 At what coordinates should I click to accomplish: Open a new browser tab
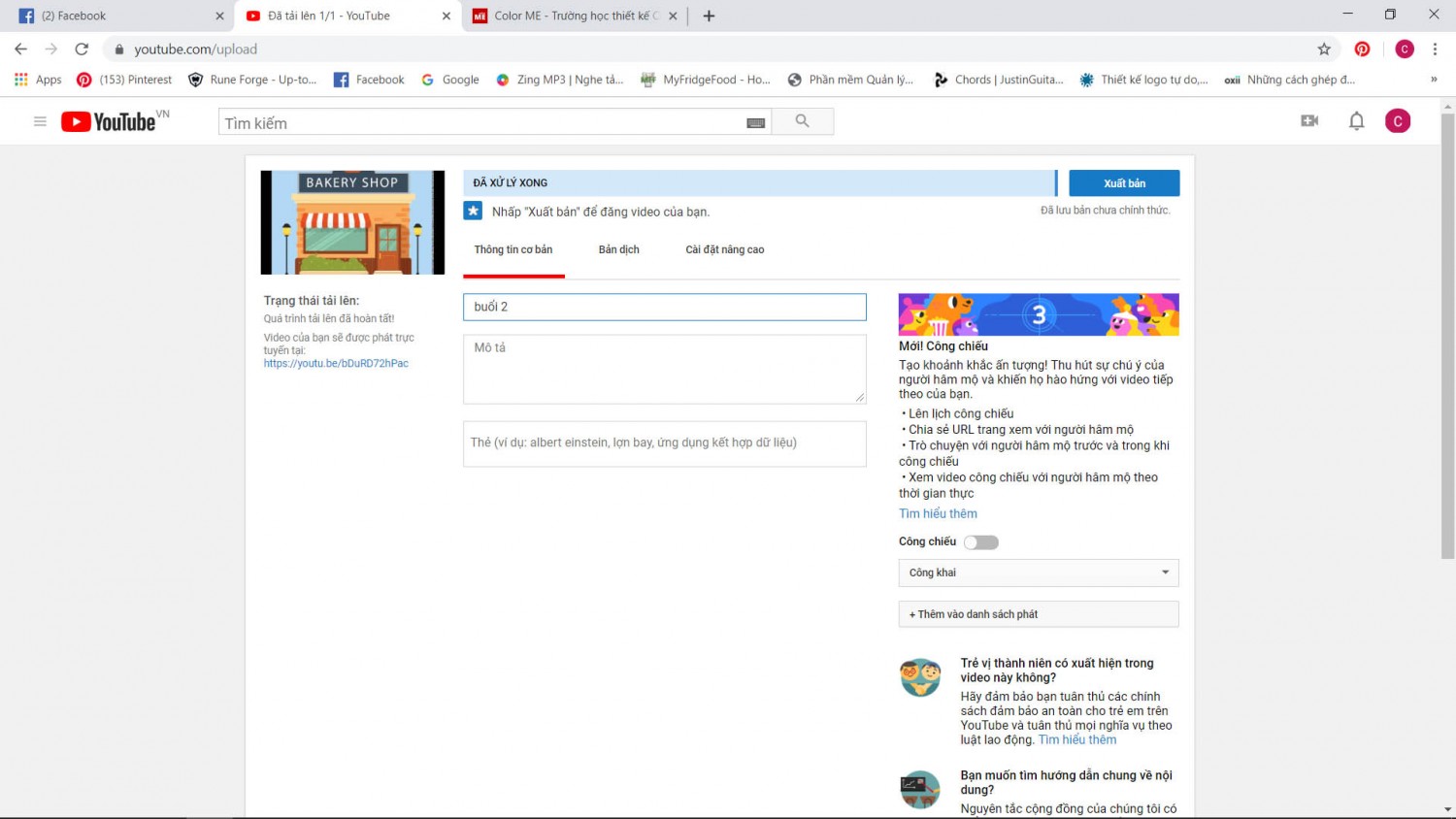click(709, 16)
